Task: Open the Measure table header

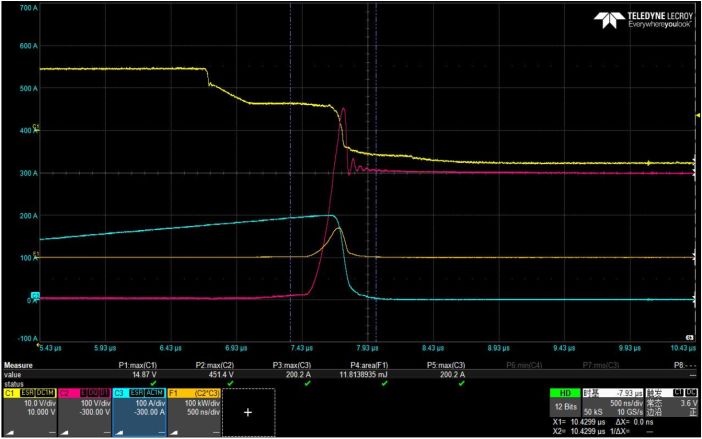Action: [18, 365]
